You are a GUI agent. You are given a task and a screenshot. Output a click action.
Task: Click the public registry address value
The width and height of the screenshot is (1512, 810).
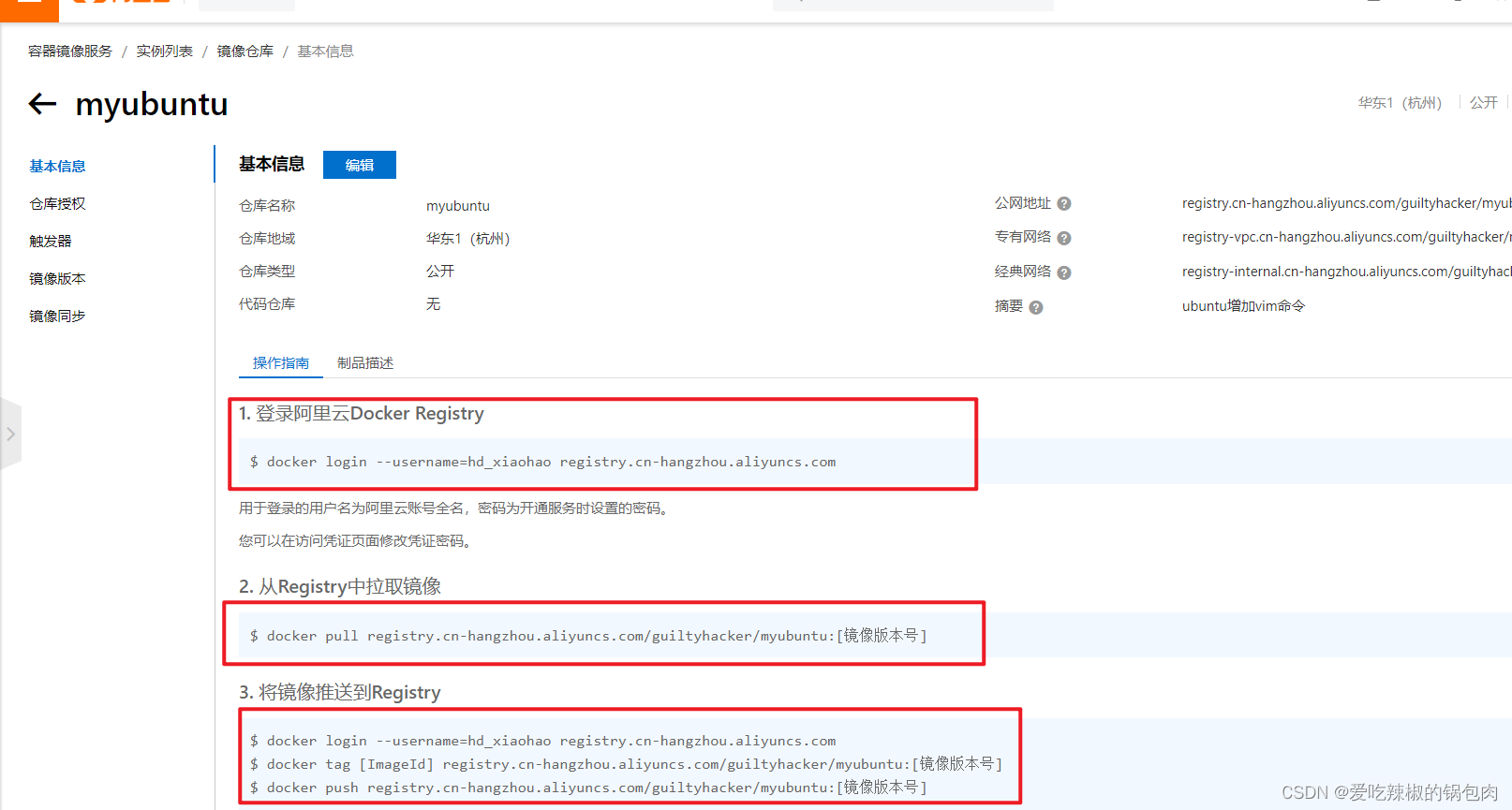[1346, 203]
